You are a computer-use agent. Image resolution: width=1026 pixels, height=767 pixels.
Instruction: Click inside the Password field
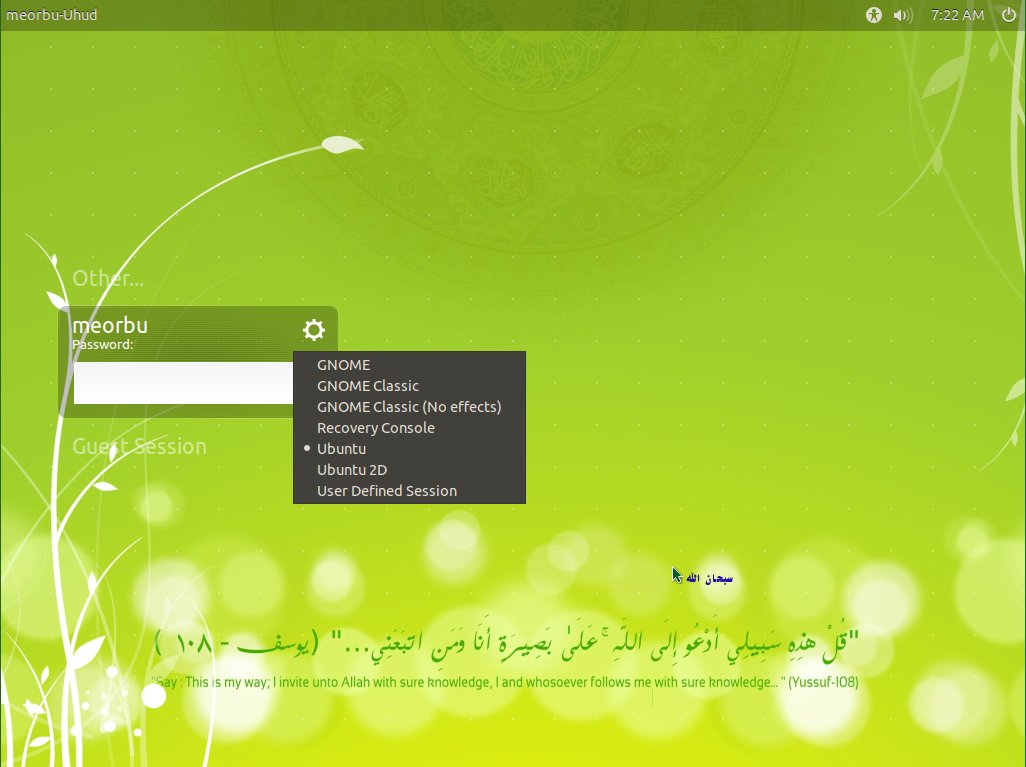click(185, 383)
